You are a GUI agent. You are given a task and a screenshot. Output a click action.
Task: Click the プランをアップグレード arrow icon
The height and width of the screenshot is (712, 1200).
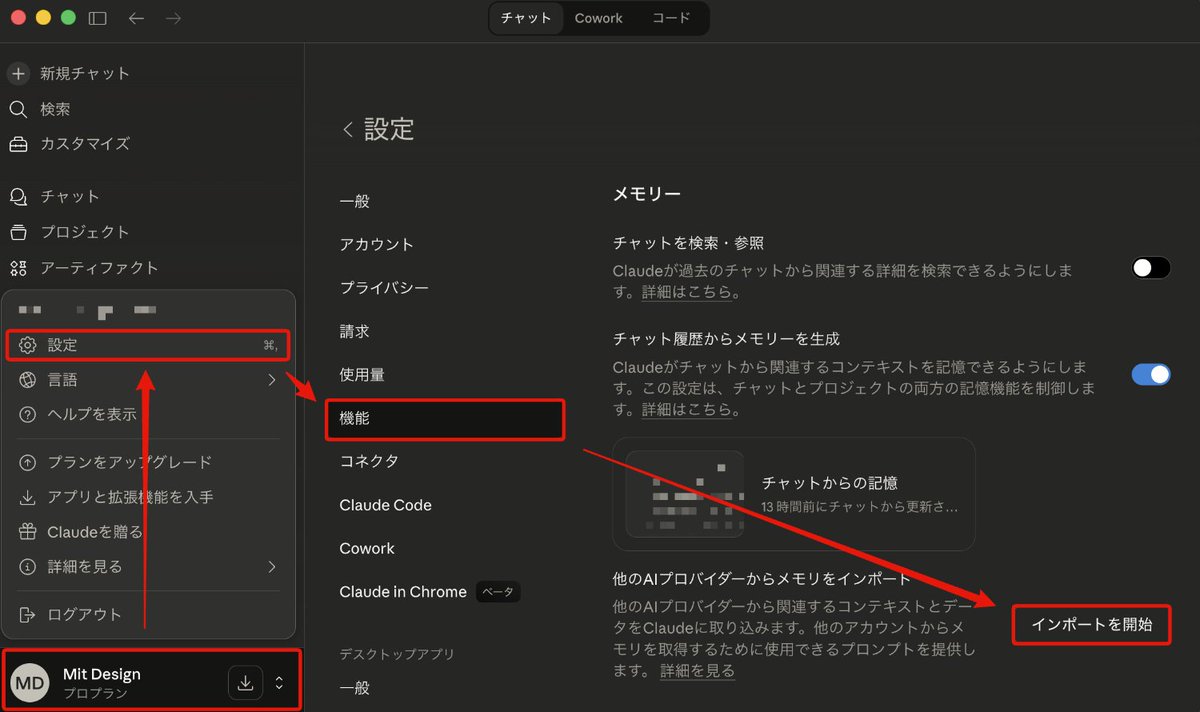pos(28,462)
